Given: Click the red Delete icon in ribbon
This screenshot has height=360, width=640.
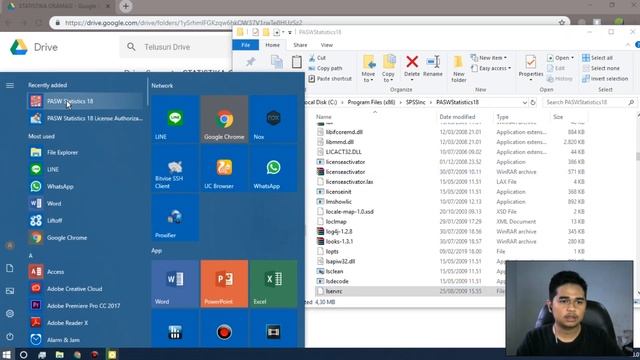Looking at the screenshot, I should pyautogui.click(x=412, y=62).
